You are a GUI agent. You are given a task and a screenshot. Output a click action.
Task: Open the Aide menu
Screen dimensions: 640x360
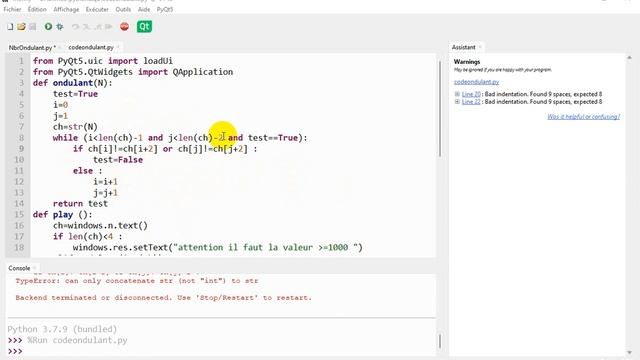pos(144,9)
